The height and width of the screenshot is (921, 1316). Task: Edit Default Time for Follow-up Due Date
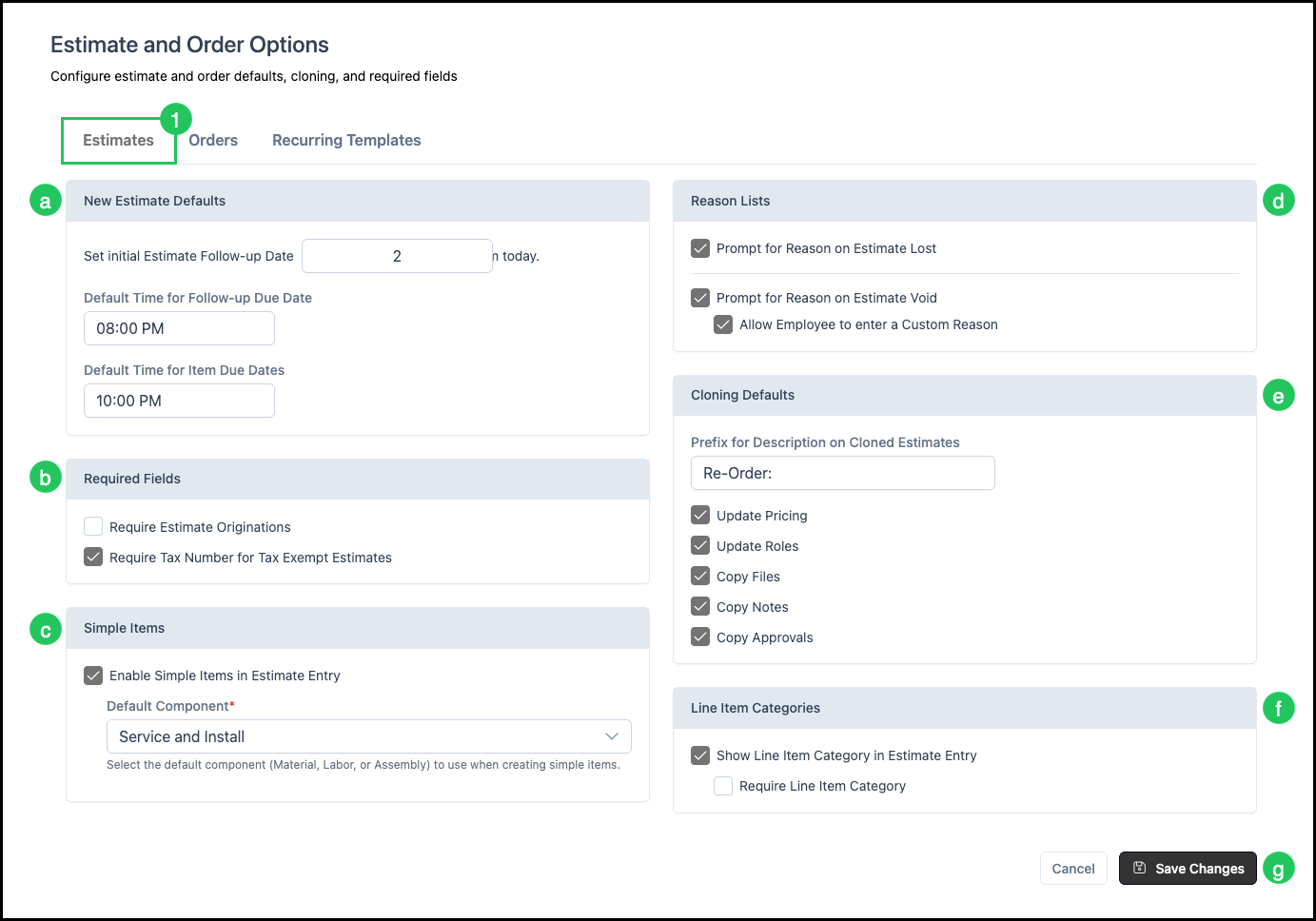[179, 328]
